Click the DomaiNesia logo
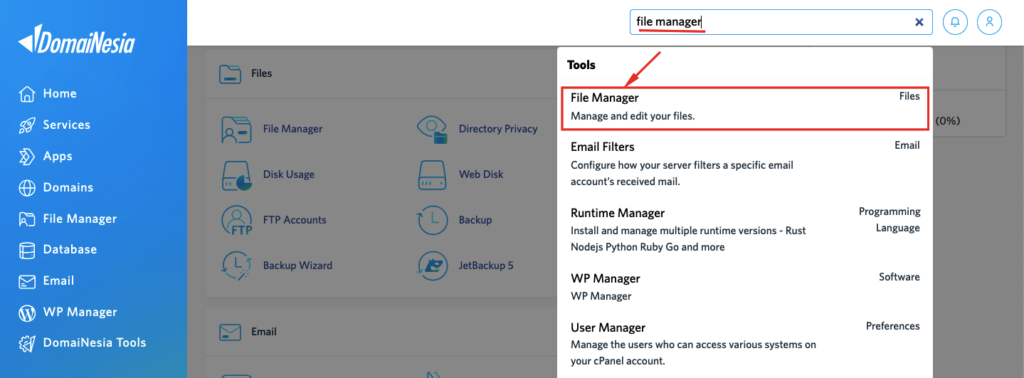Screen dimensions: 1024x378 (76, 41)
